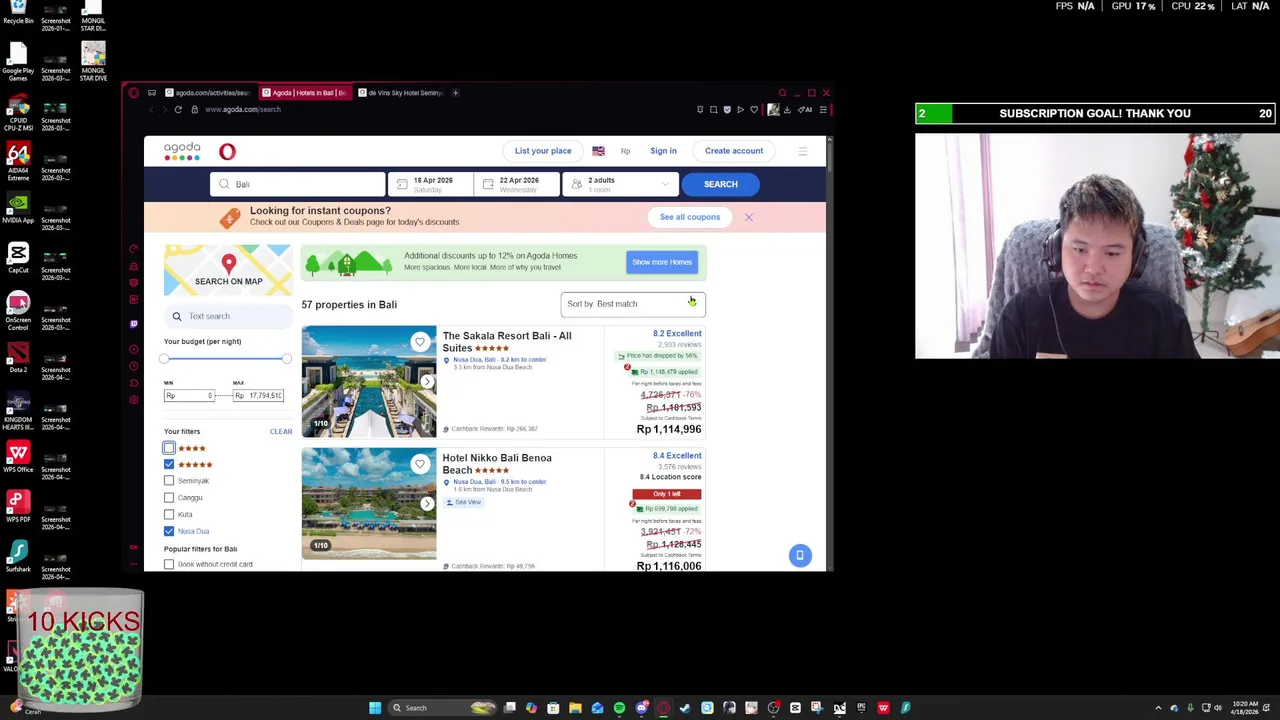1280x720 pixels.
Task: Click the left handle of the budget slider
Action: pyautogui.click(x=164, y=358)
